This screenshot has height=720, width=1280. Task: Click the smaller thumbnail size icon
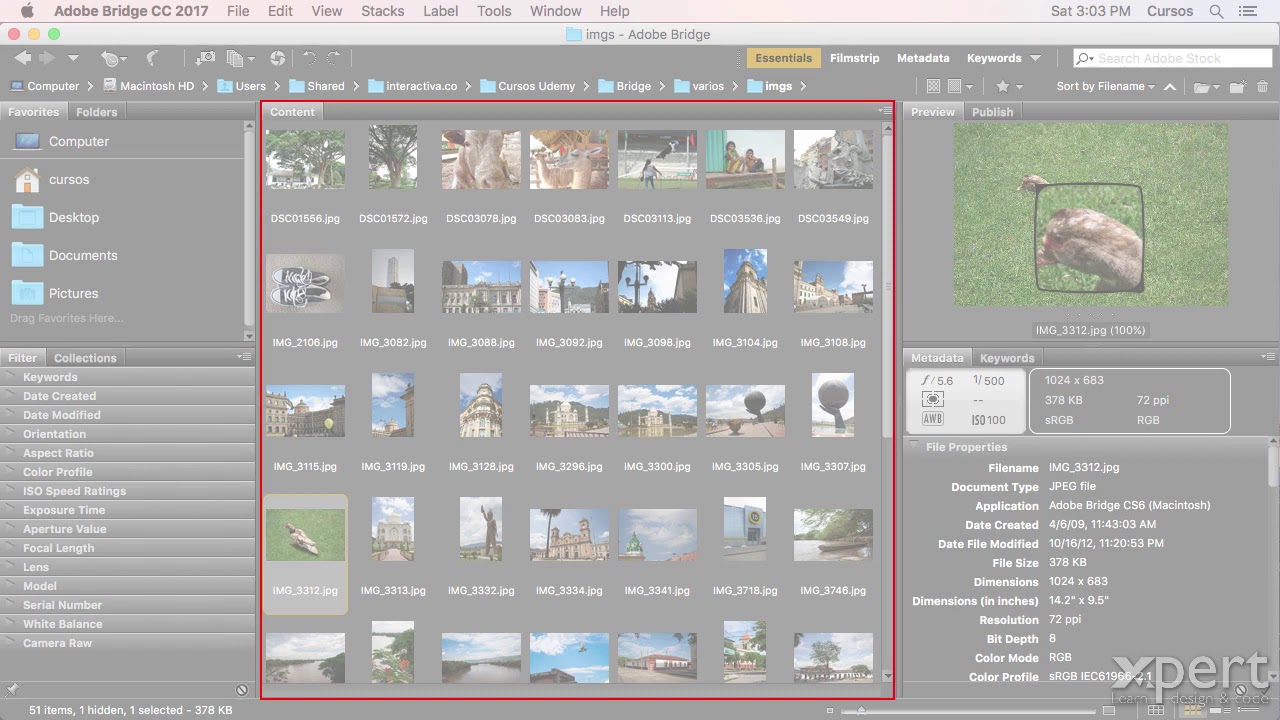[x=829, y=711]
